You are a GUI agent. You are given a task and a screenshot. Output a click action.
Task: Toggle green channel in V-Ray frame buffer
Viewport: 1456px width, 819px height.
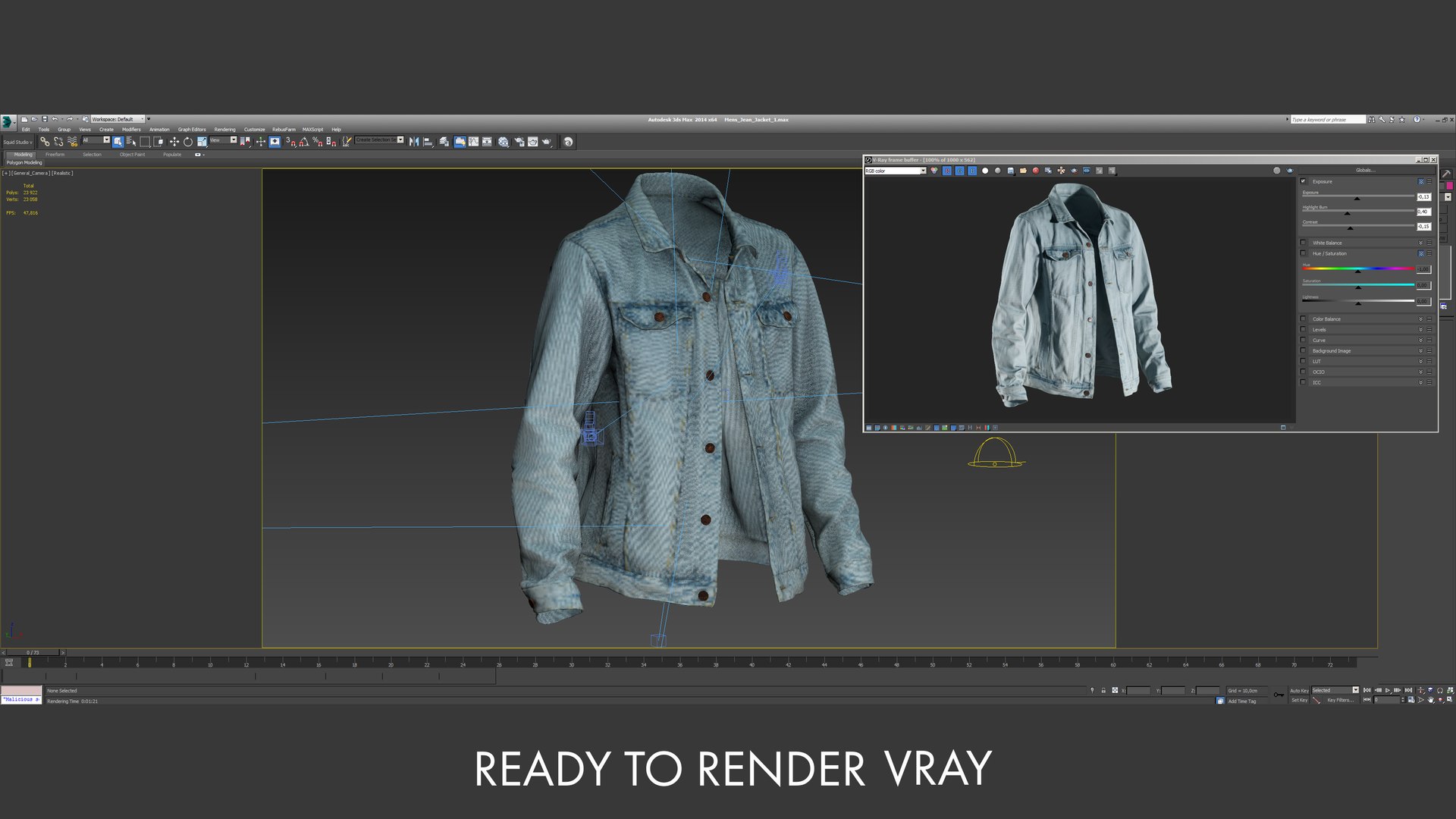coord(960,171)
